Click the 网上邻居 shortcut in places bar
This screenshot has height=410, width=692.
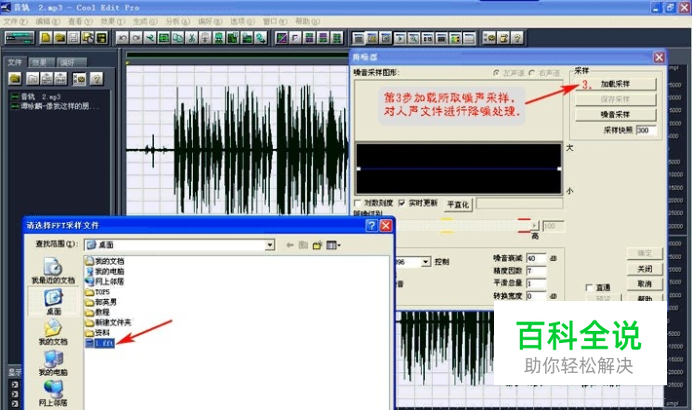coord(53,393)
